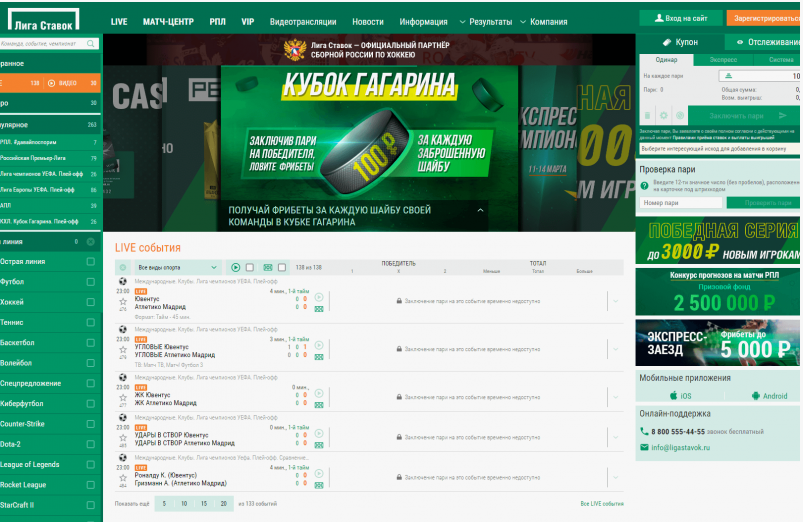Image resolution: width=803 pixels, height=522 pixels.
Task: Switch to the Отслеживание tab
Action: tap(764, 42)
